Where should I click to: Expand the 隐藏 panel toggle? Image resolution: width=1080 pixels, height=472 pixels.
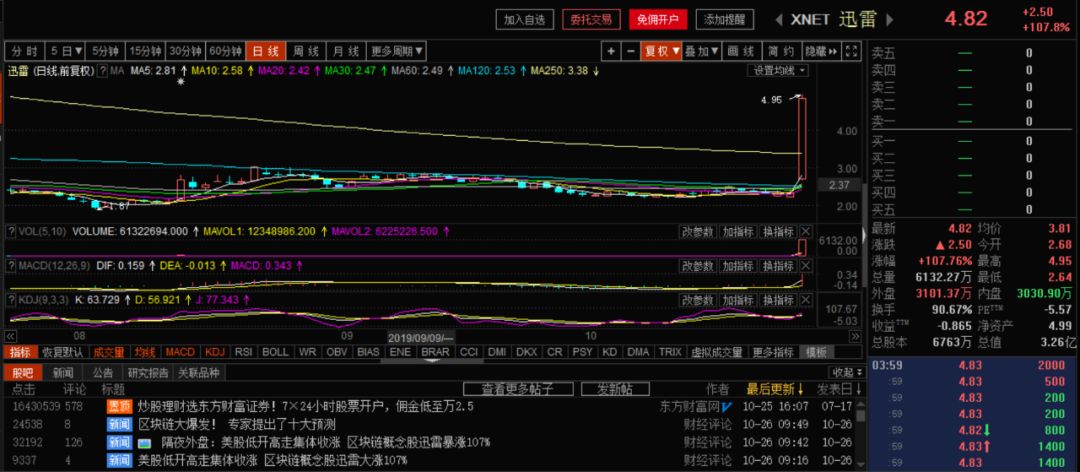click(x=821, y=51)
